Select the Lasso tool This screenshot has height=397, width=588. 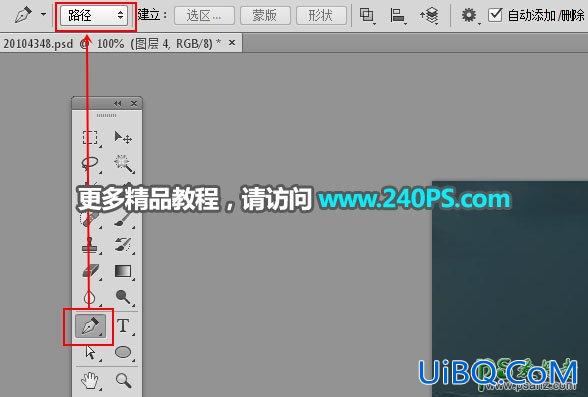pyautogui.click(x=90, y=163)
